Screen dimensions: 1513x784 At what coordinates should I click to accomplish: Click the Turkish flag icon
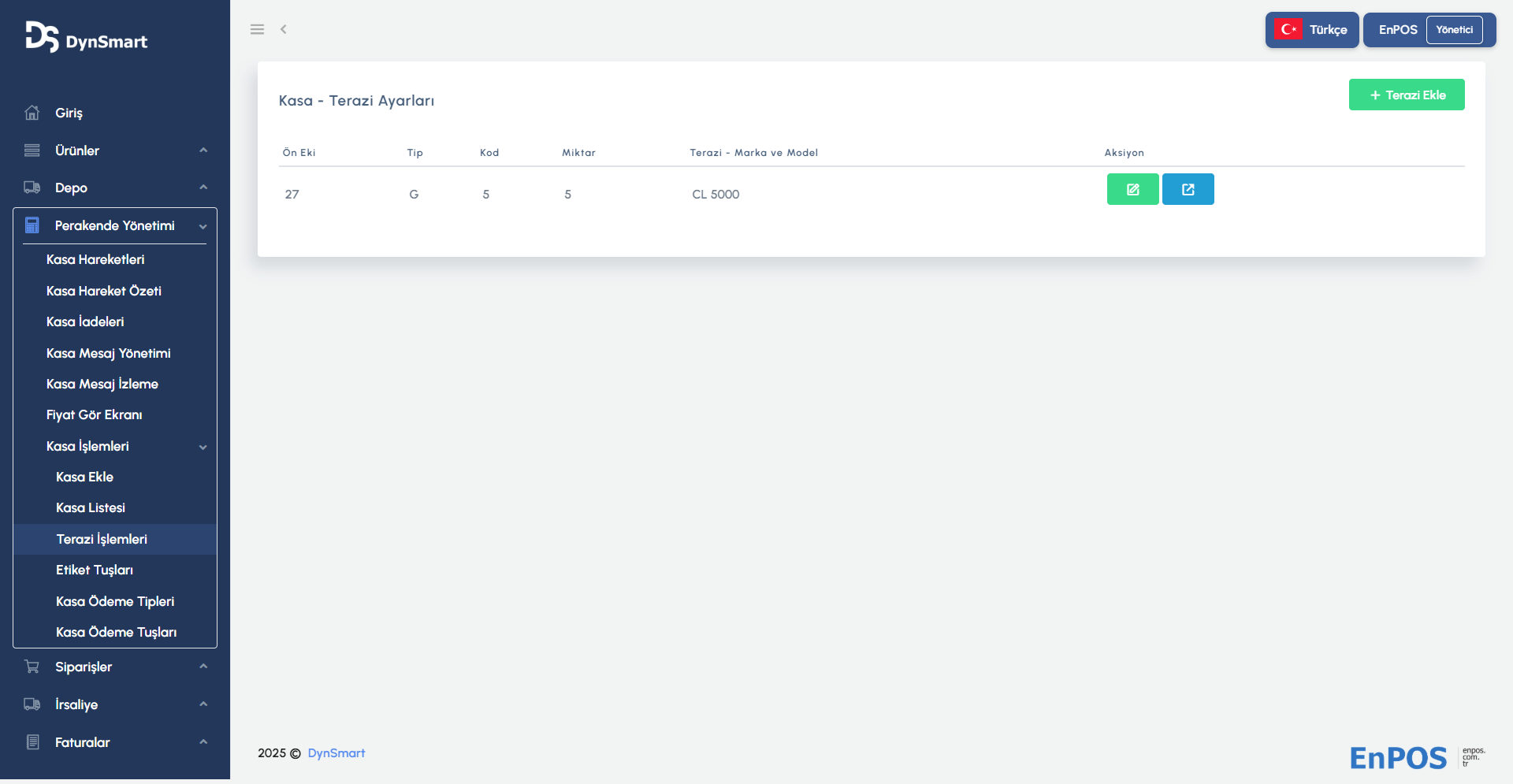tap(1288, 30)
